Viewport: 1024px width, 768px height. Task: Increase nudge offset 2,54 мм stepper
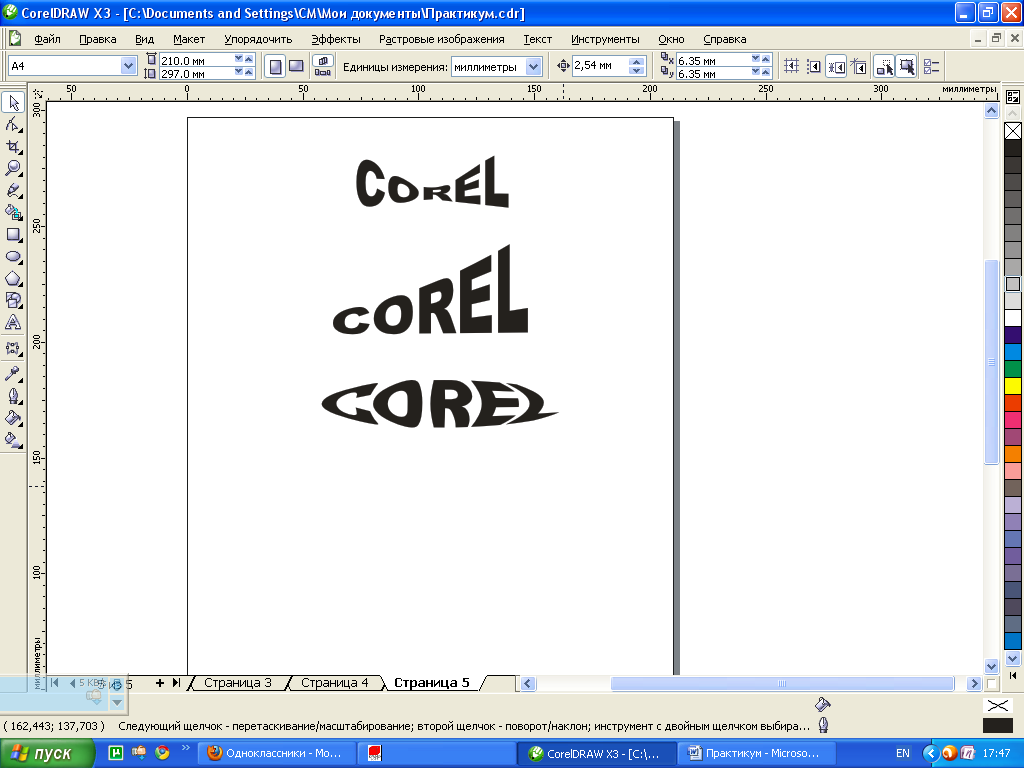(637, 61)
